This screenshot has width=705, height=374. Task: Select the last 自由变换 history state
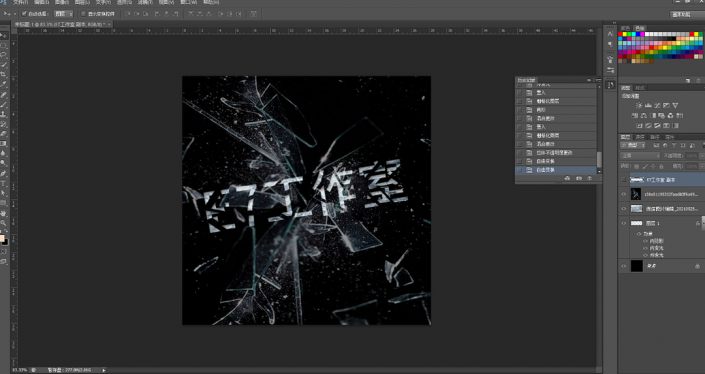[x=556, y=170]
